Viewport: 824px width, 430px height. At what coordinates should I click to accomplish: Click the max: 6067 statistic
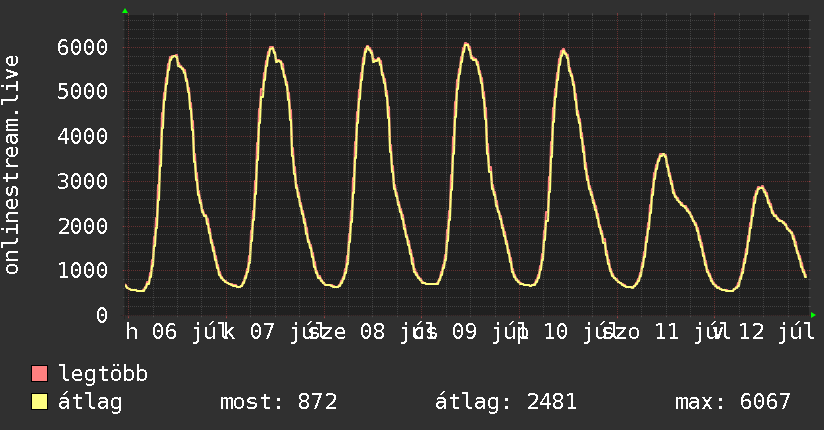[733, 402]
